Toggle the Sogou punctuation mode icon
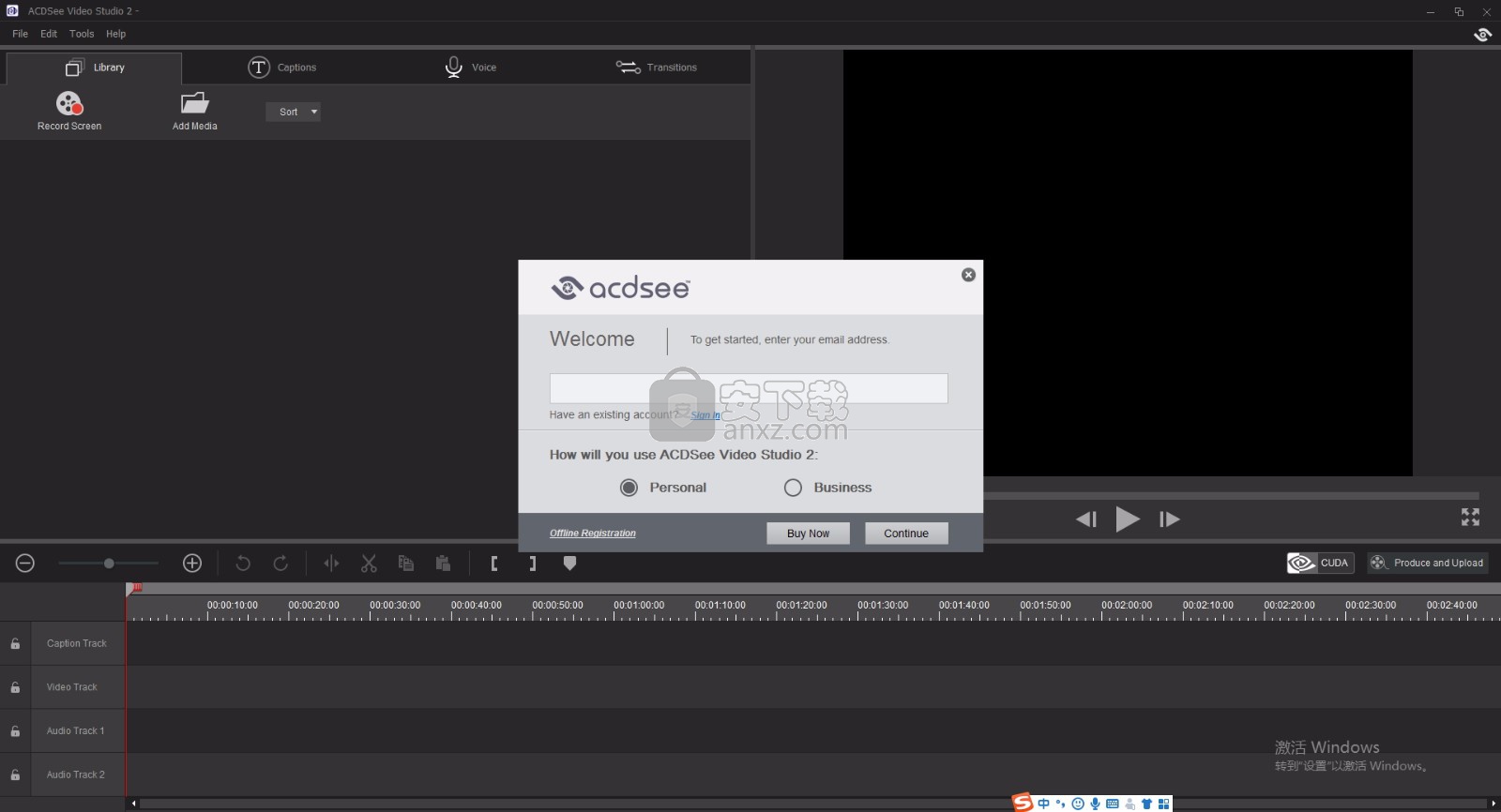Screen dimensions: 1501x812 1061,804
